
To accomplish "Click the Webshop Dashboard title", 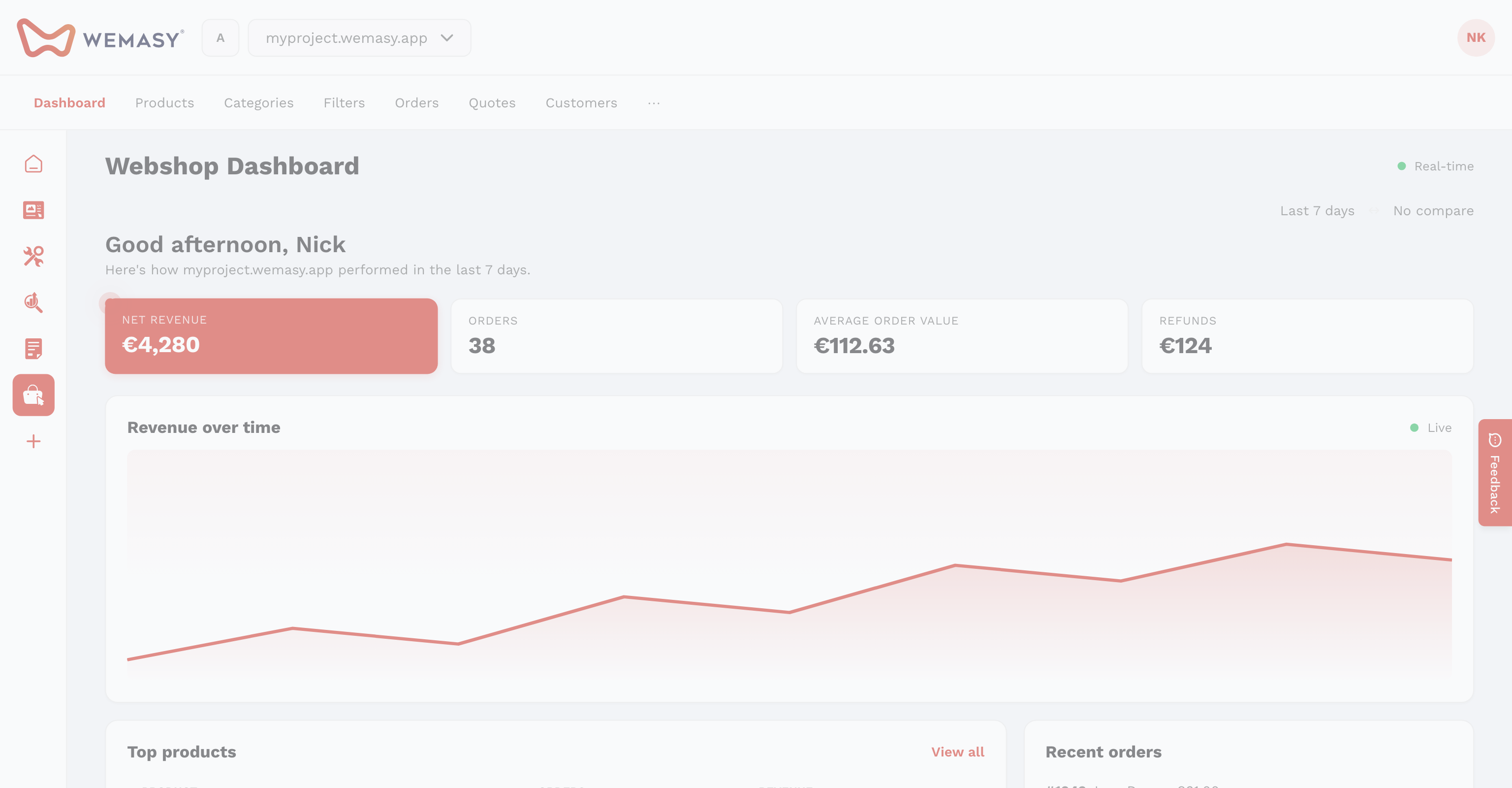I will pyautogui.click(x=232, y=166).
